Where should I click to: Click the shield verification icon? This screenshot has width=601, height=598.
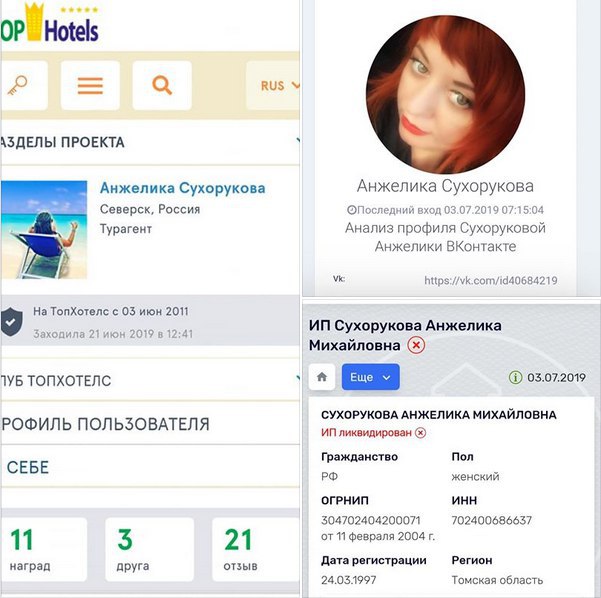[x=11, y=322]
